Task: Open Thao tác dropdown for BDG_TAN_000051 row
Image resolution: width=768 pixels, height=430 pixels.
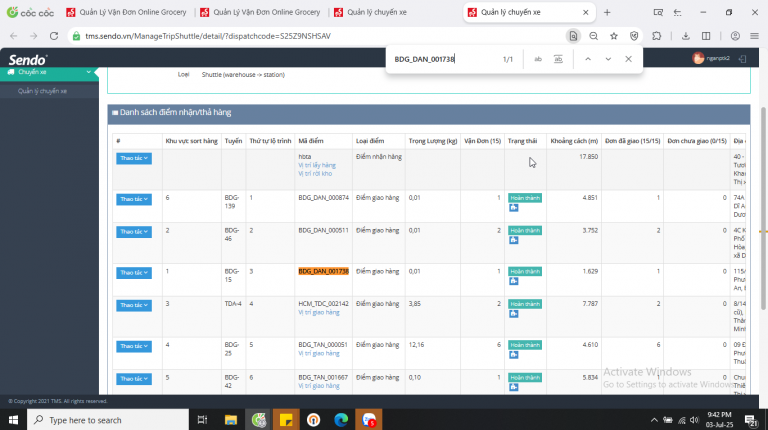Action: [134, 346]
